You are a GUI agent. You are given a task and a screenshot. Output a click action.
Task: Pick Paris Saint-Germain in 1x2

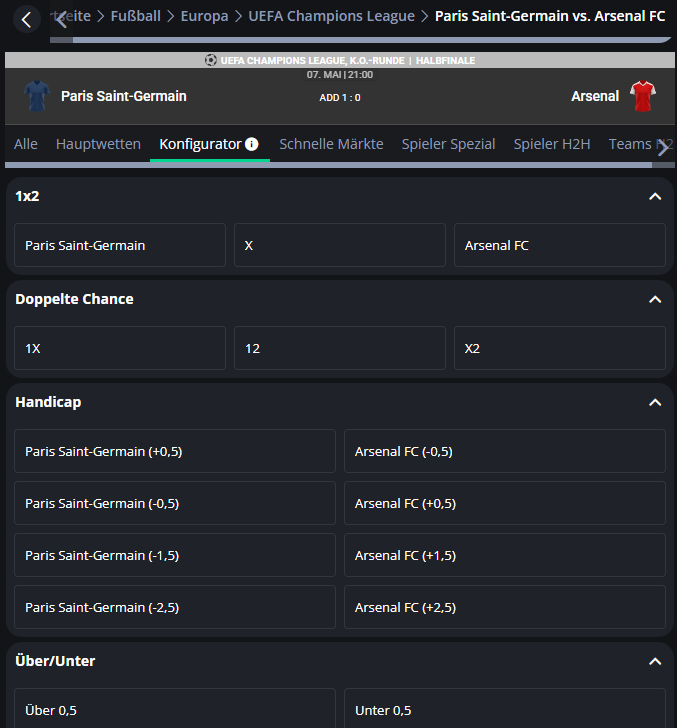click(120, 245)
